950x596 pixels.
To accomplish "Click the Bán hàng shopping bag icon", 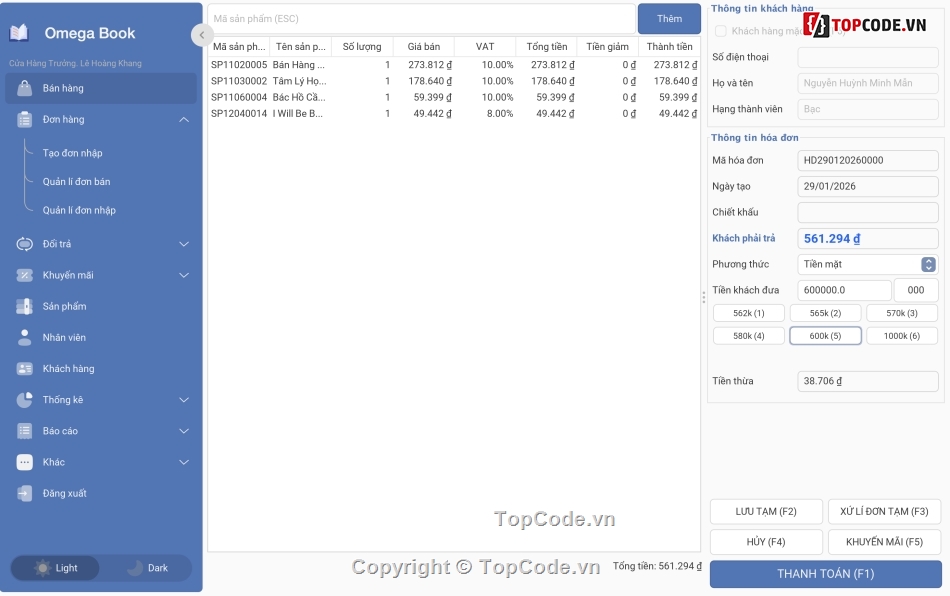I will point(24,88).
